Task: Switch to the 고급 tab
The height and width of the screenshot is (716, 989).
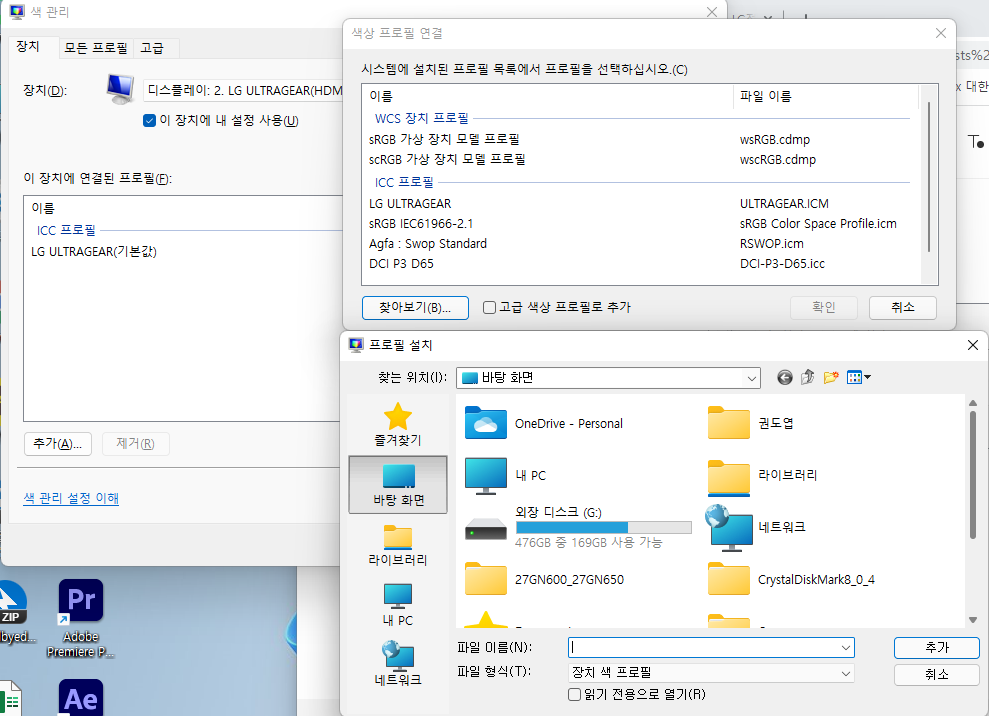Action: (x=152, y=48)
